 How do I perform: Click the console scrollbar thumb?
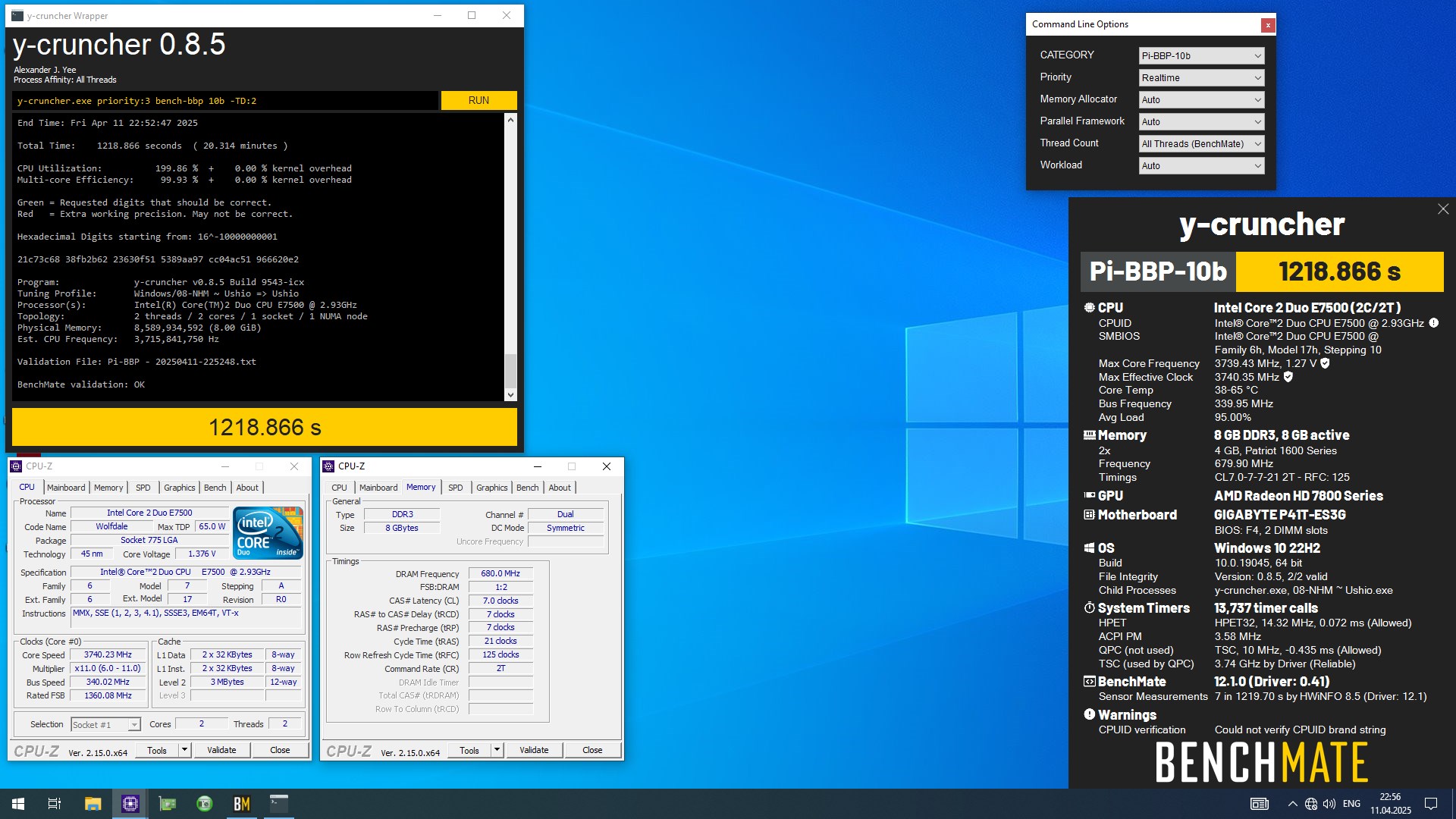(510, 371)
